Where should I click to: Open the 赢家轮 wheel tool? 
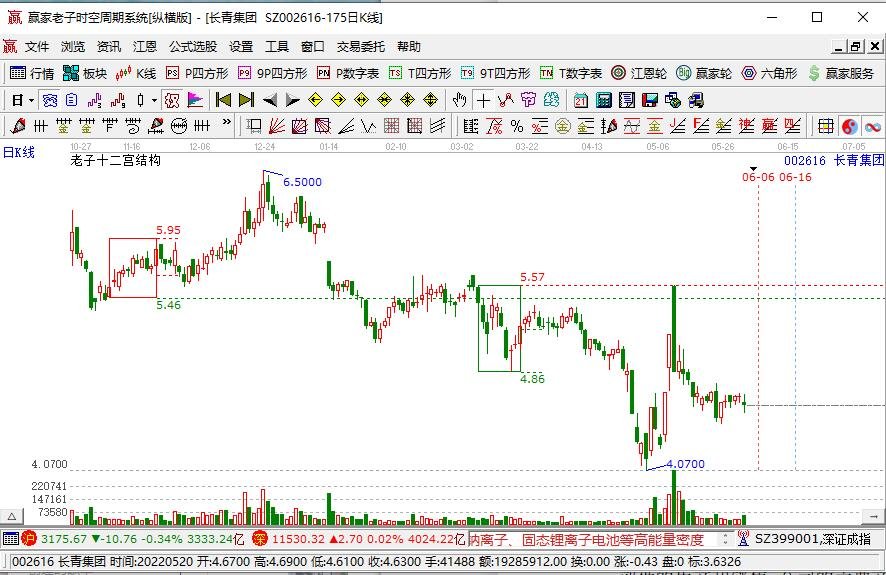pyautogui.click(x=704, y=73)
